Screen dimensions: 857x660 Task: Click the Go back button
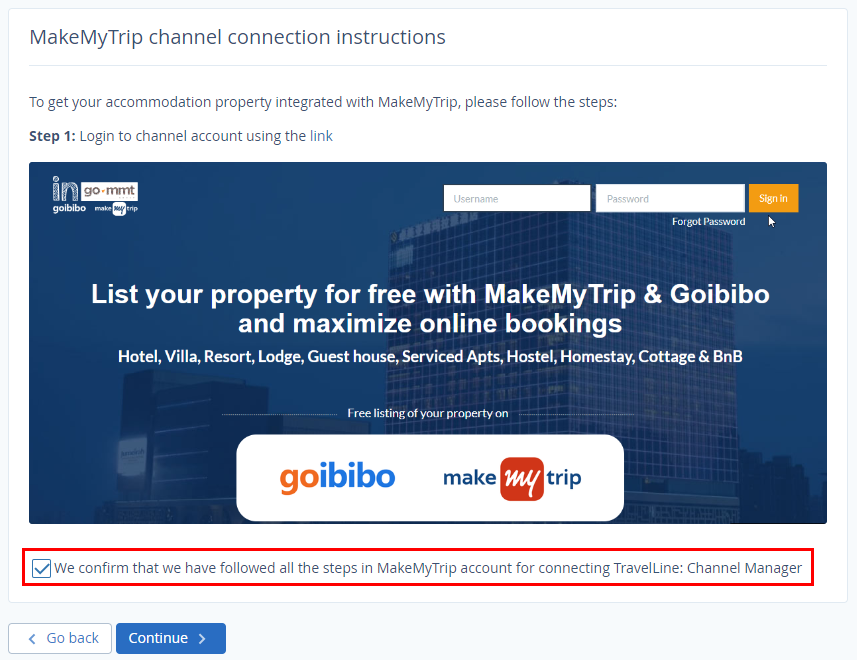click(60, 638)
